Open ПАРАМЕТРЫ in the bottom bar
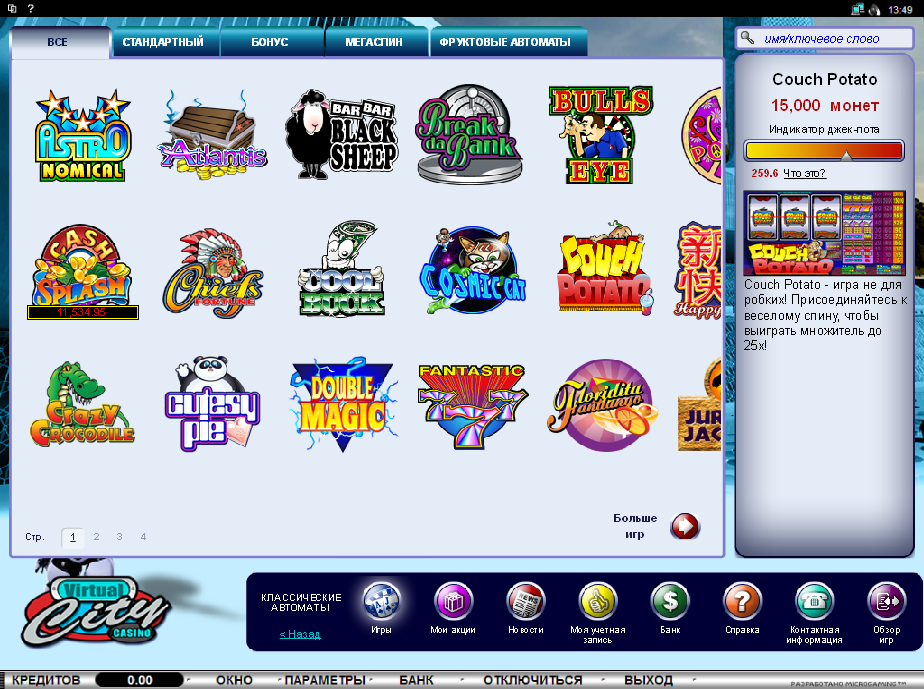This screenshot has height=689, width=924. coord(325,680)
